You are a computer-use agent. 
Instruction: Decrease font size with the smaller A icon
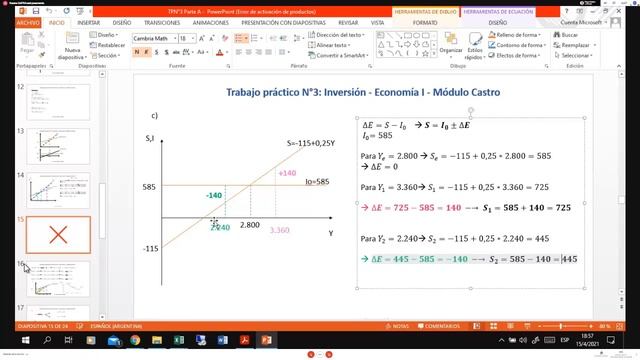[x=211, y=38]
